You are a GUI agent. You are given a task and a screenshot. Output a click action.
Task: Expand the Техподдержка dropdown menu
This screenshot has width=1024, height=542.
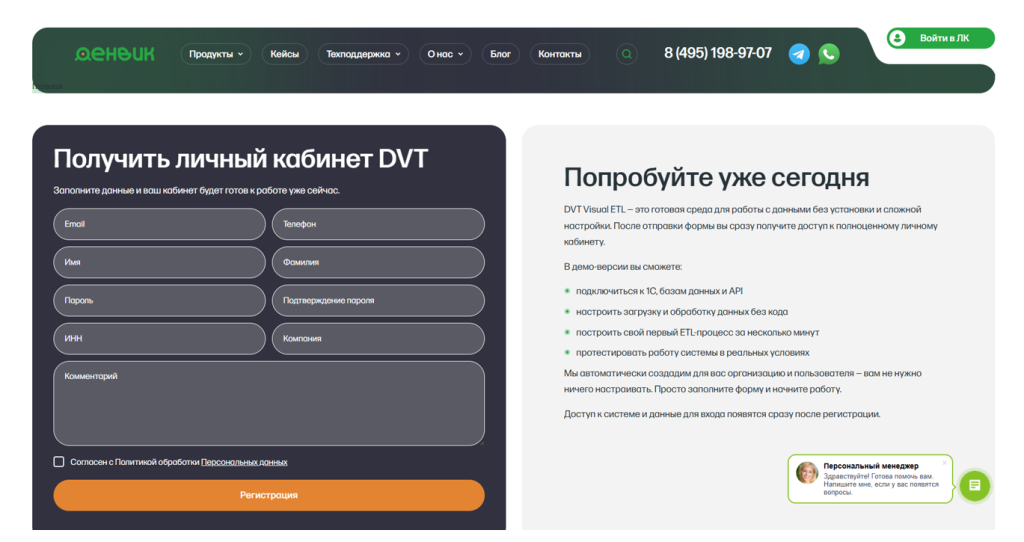coord(363,54)
